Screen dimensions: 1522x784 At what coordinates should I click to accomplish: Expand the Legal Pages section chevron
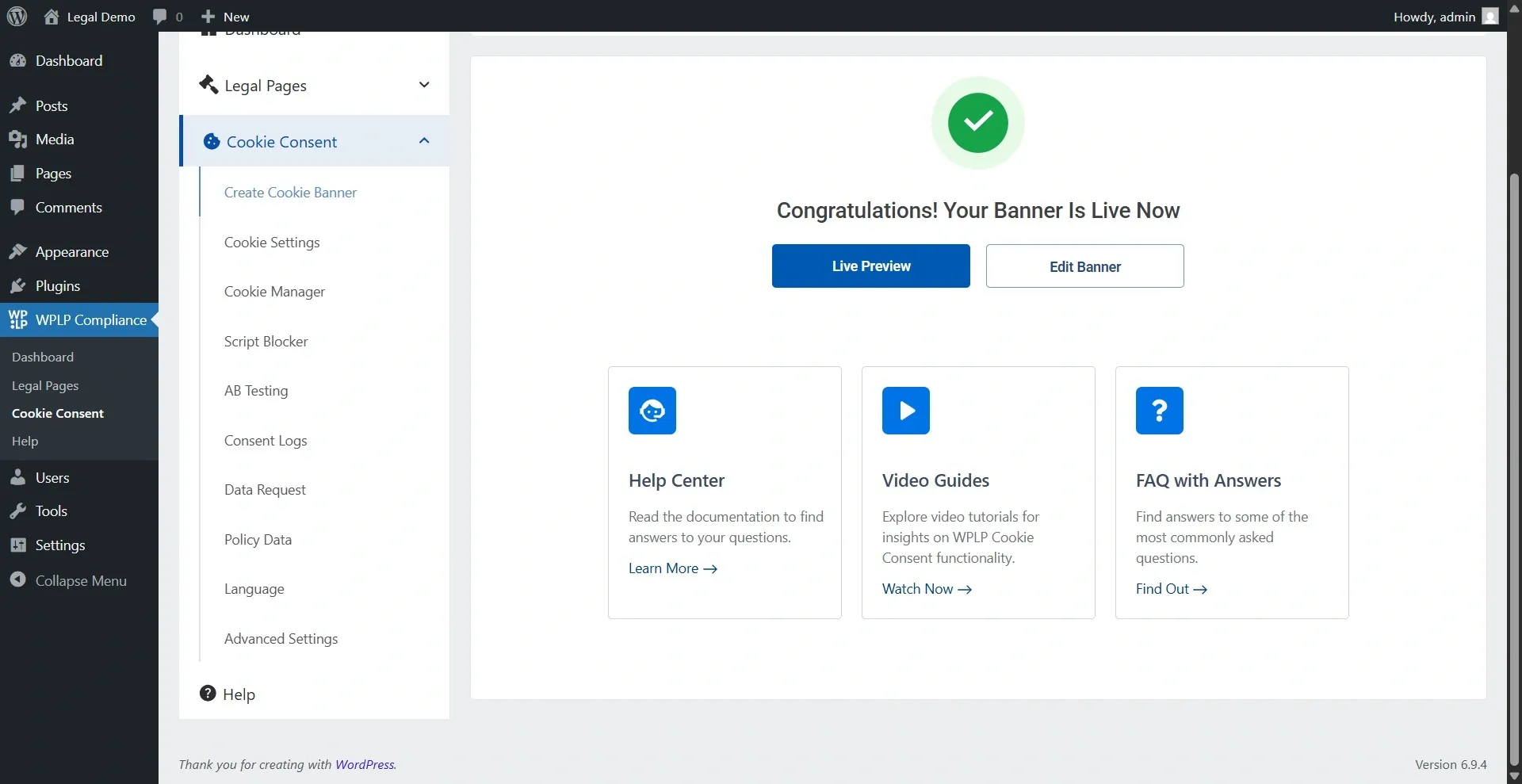point(424,85)
